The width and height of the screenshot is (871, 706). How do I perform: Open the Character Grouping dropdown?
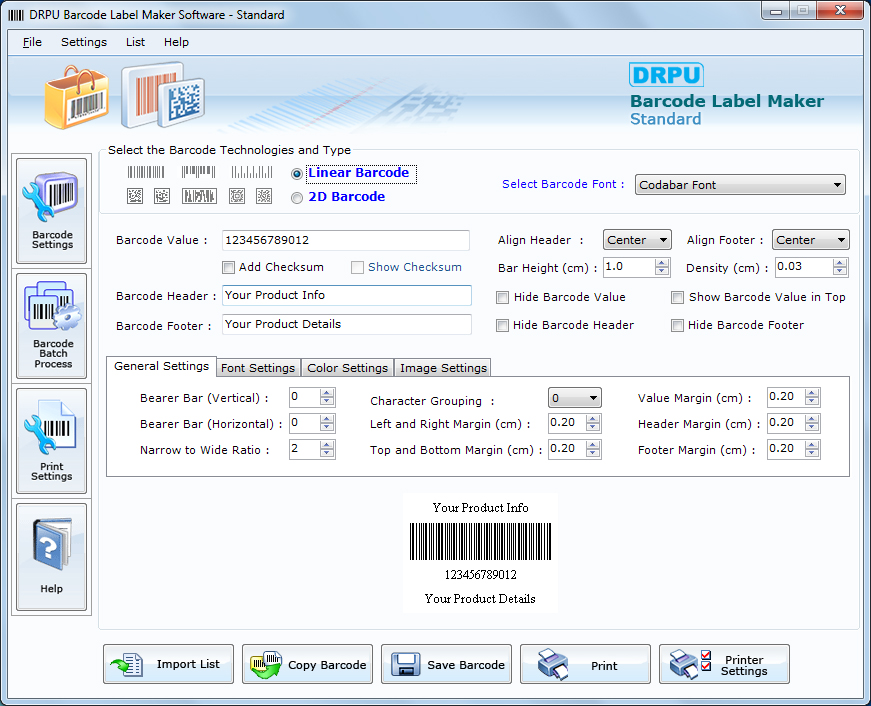[575, 398]
